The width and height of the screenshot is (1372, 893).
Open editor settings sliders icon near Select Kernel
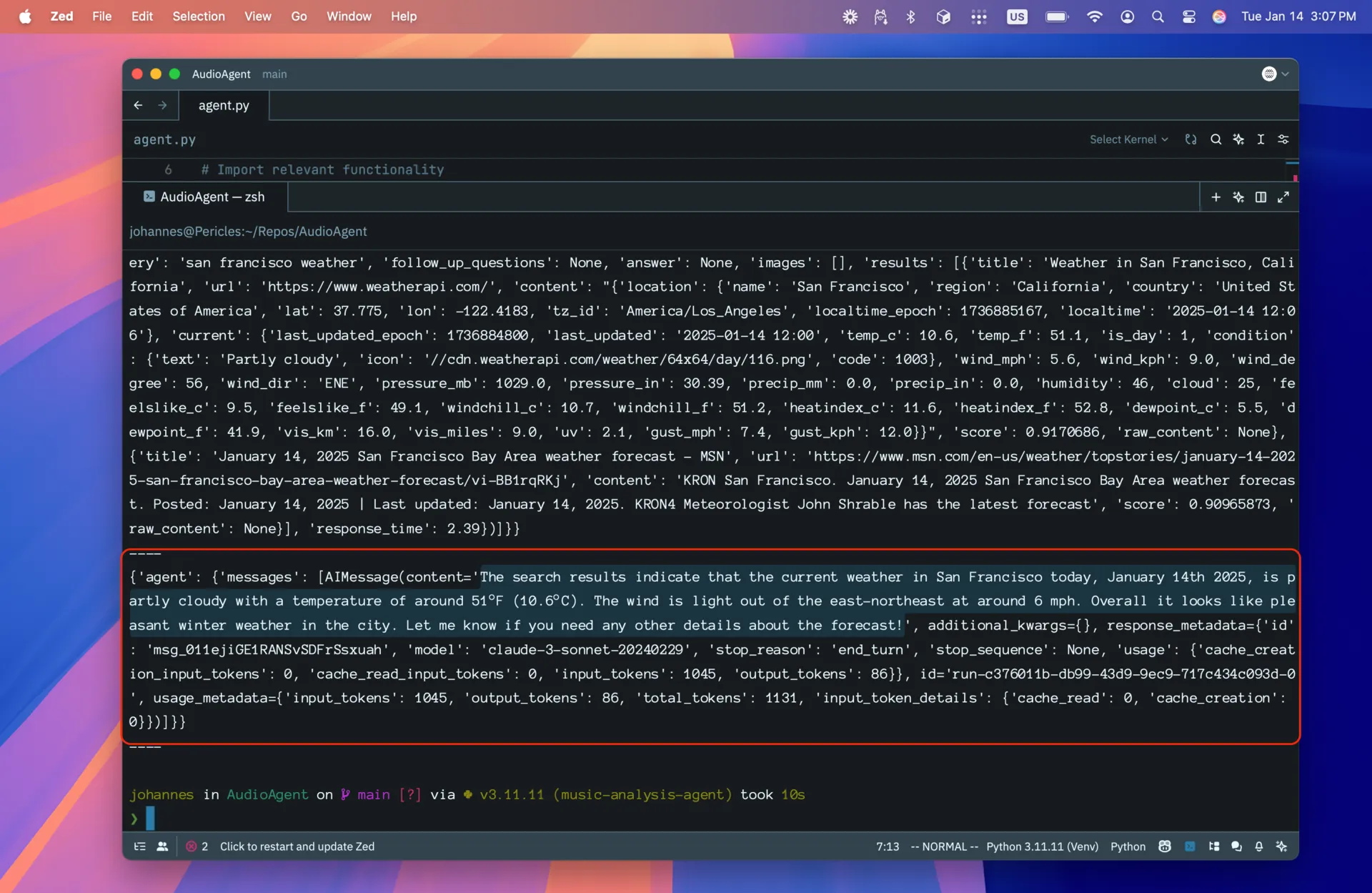tap(1283, 139)
